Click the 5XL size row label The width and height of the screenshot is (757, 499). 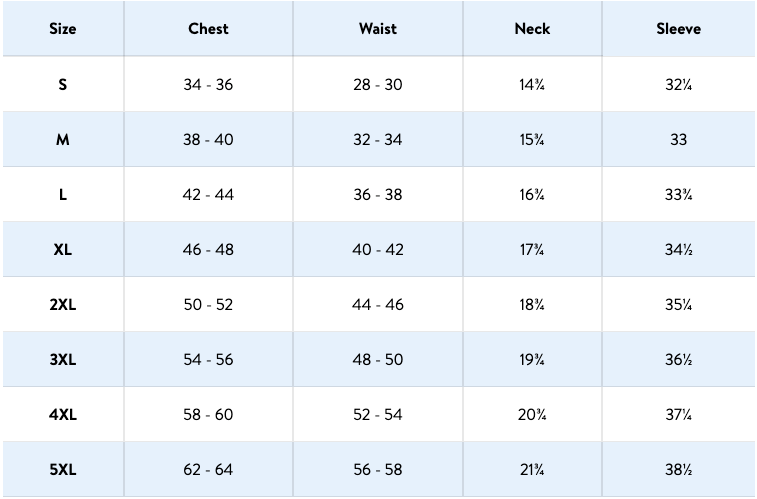click(63, 470)
